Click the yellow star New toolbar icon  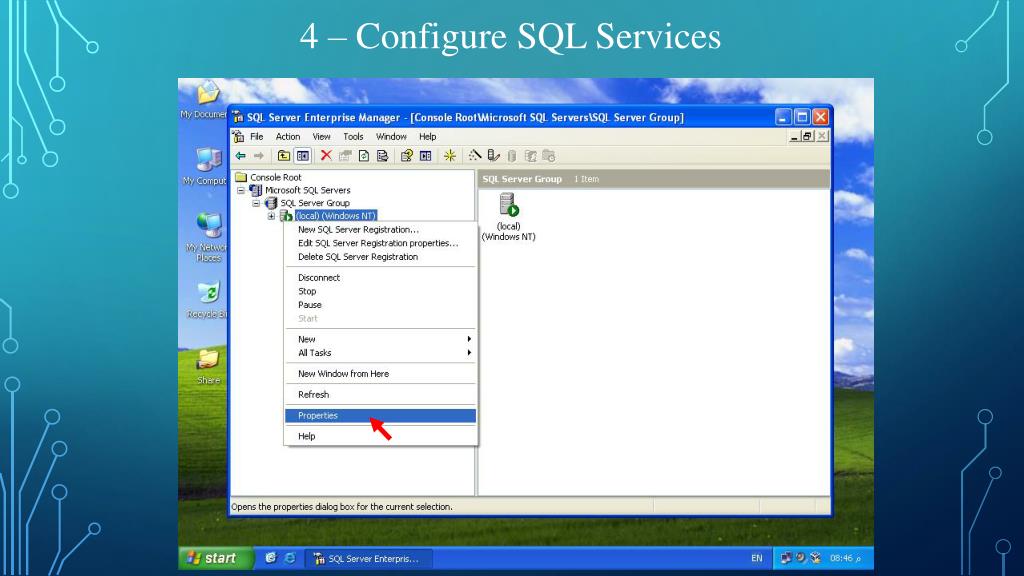pyautogui.click(x=449, y=155)
